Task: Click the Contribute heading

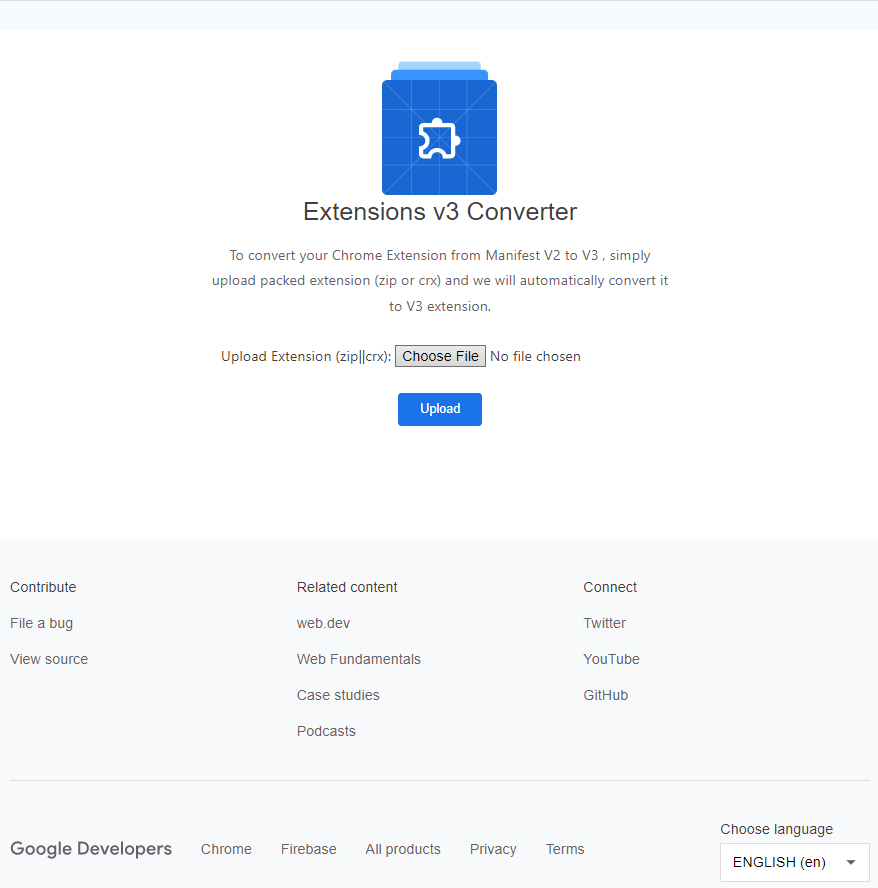Action: tap(43, 587)
